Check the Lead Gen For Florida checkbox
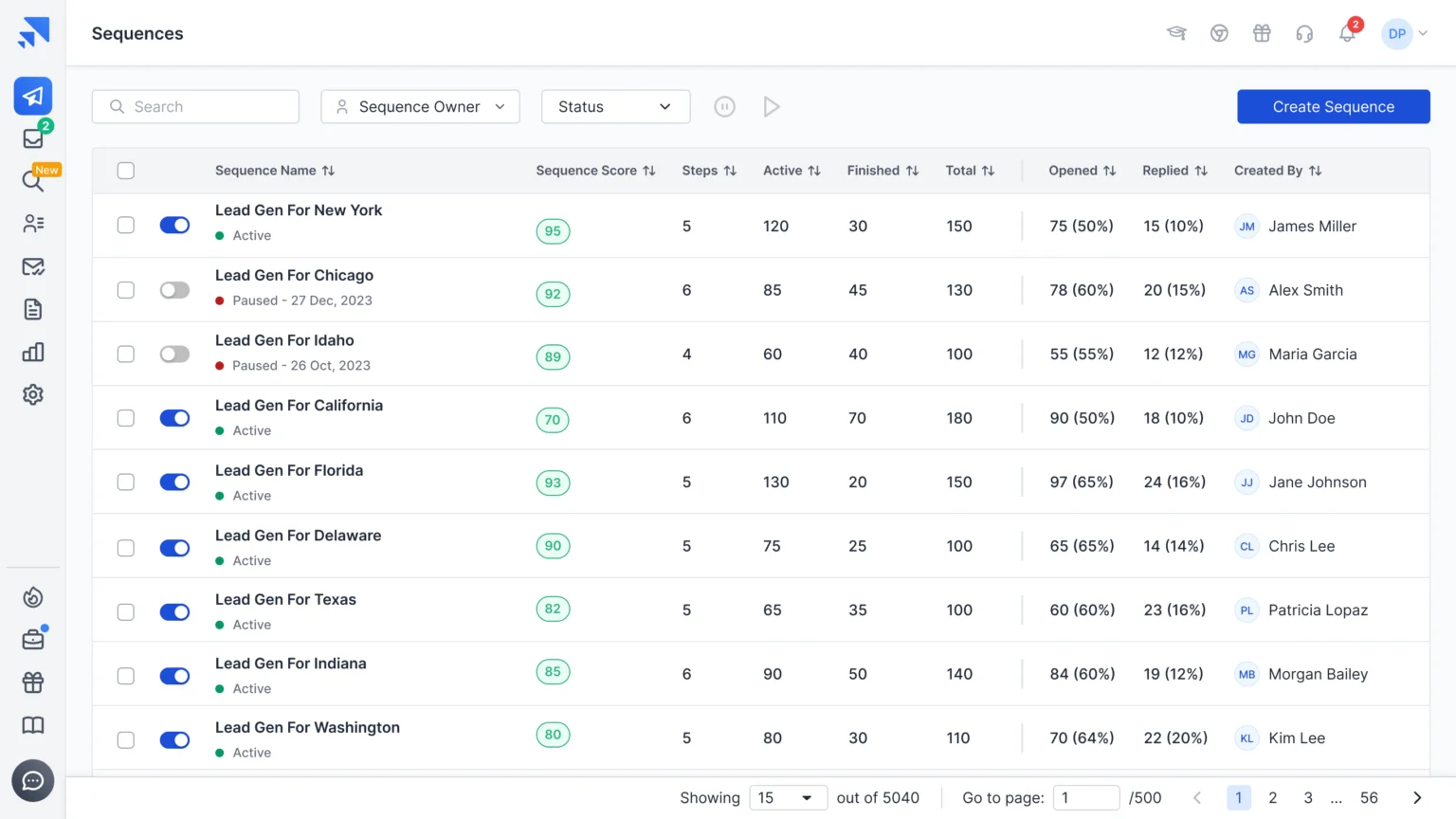This screenshot has height=819, width=1456. pyautogui.click(x=125, y=482)
